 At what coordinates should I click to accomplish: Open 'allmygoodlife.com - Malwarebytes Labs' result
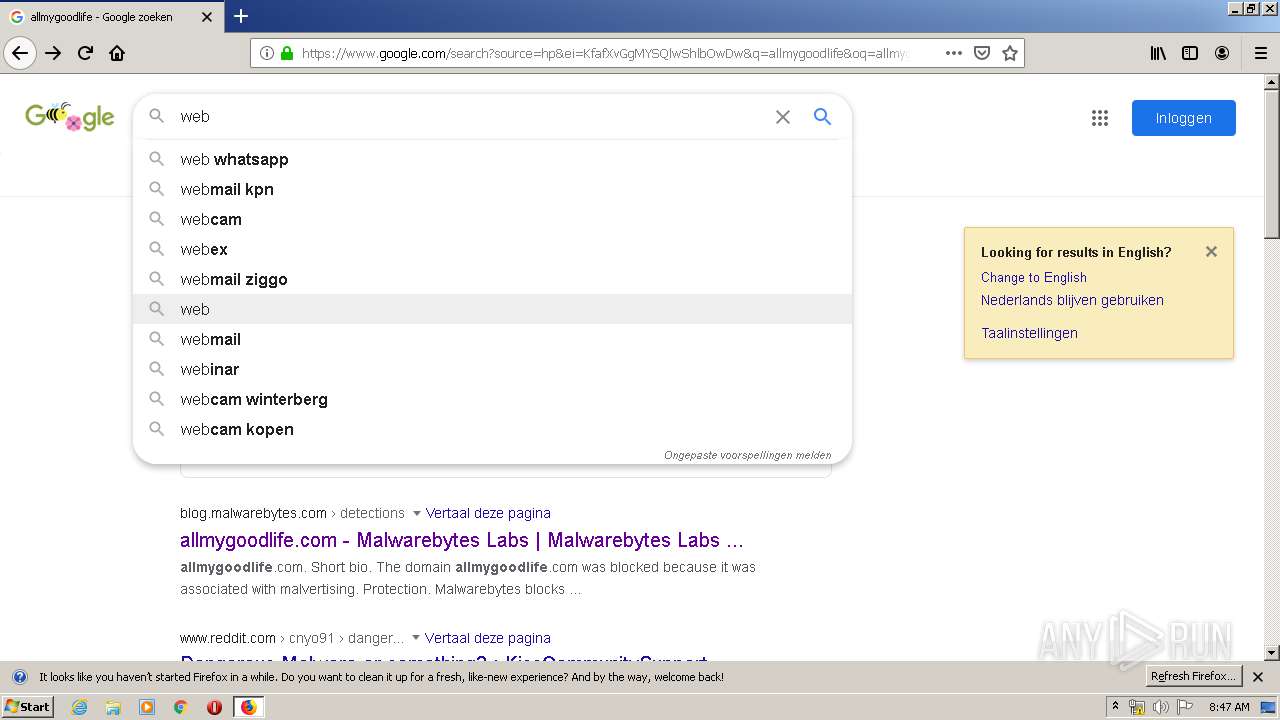point(461,540)
